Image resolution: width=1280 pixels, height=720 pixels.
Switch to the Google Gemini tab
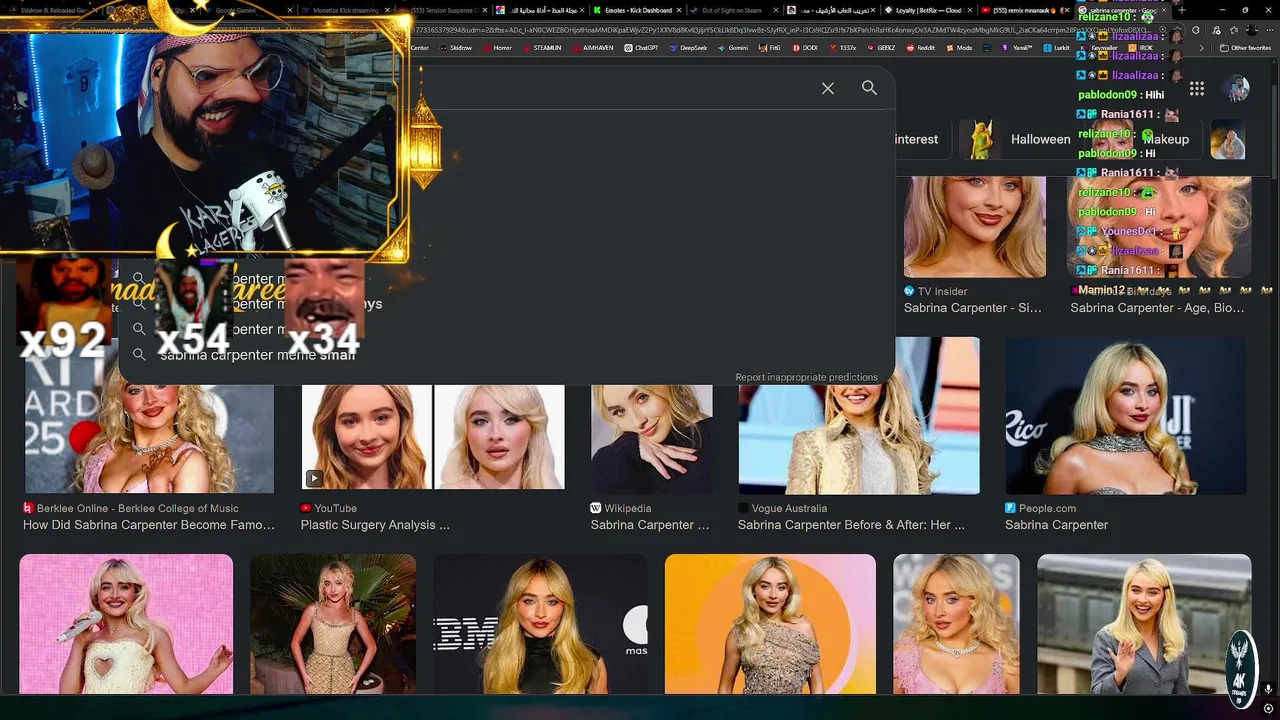click(250, 10)
